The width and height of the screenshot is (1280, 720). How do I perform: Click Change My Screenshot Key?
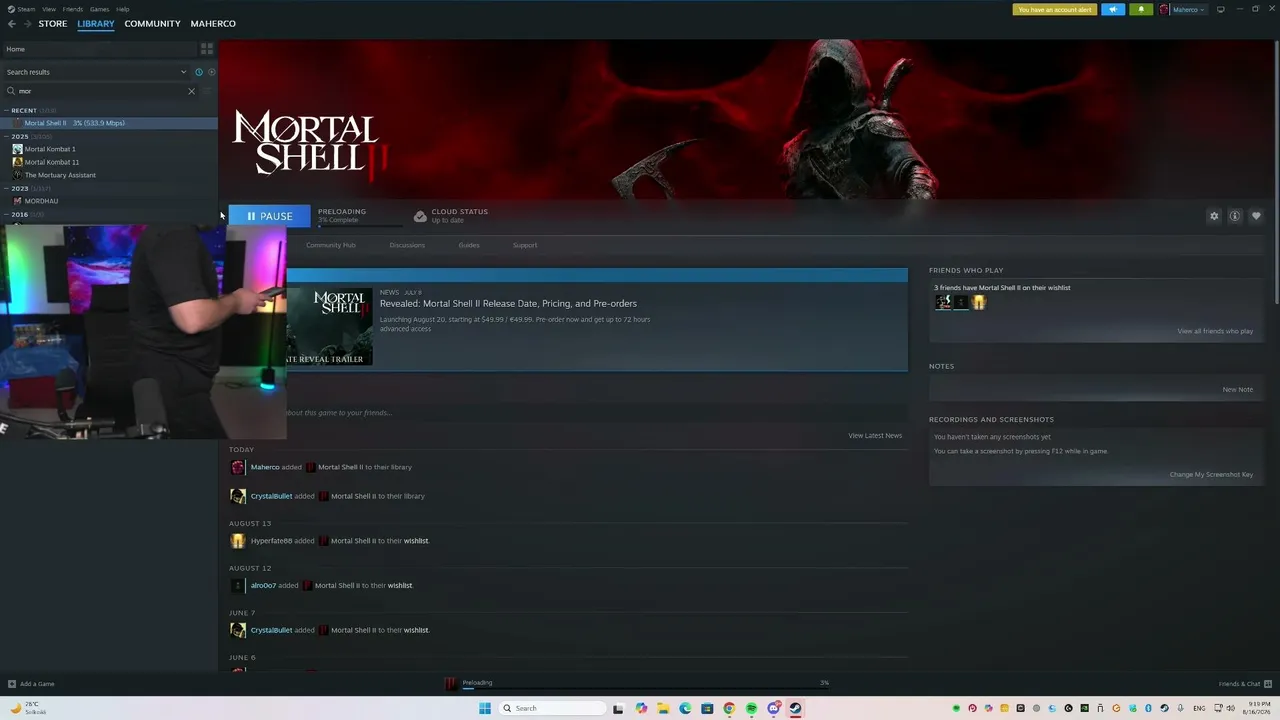(x=1211, y=475)
